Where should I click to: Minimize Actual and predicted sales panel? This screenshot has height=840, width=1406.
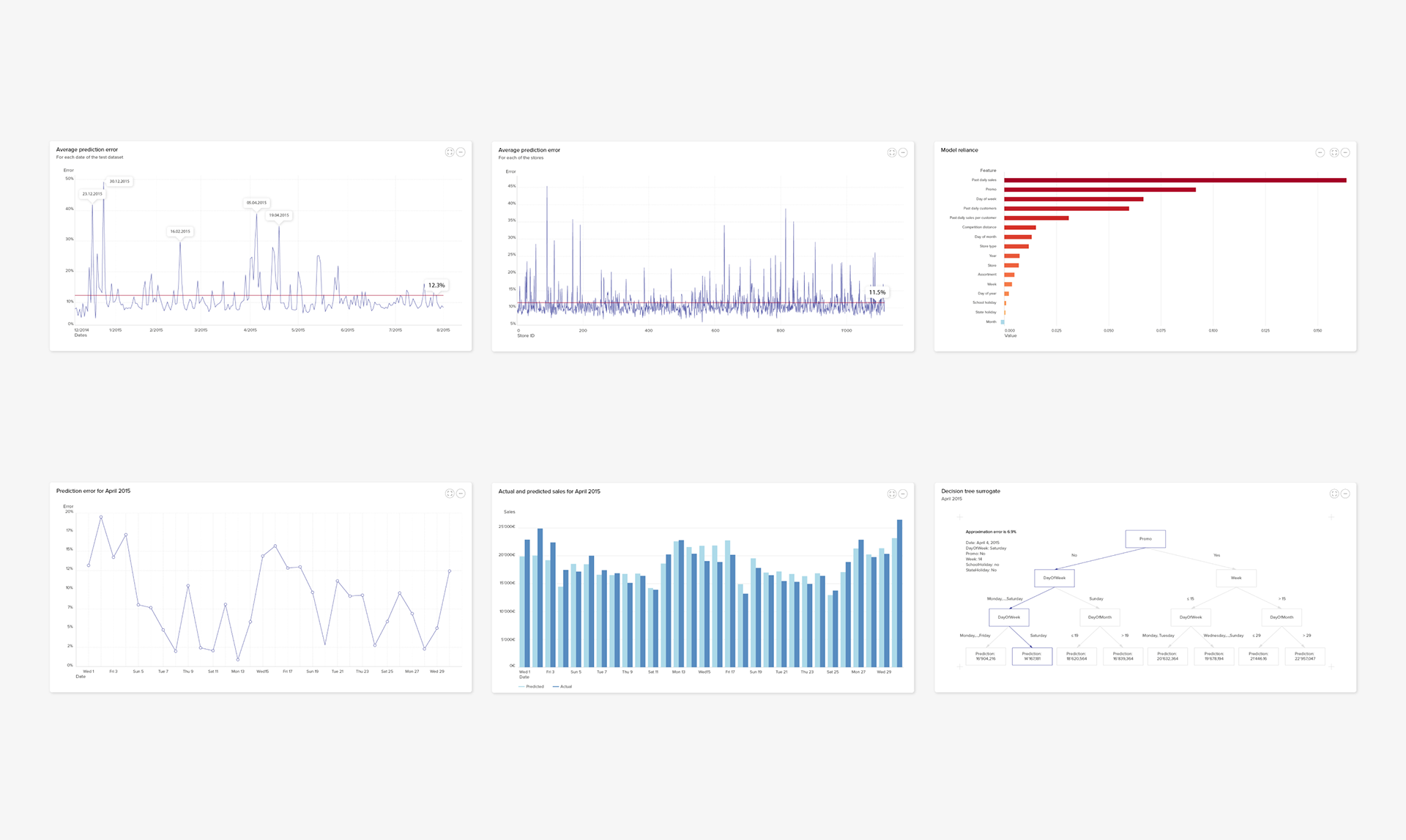903,494
